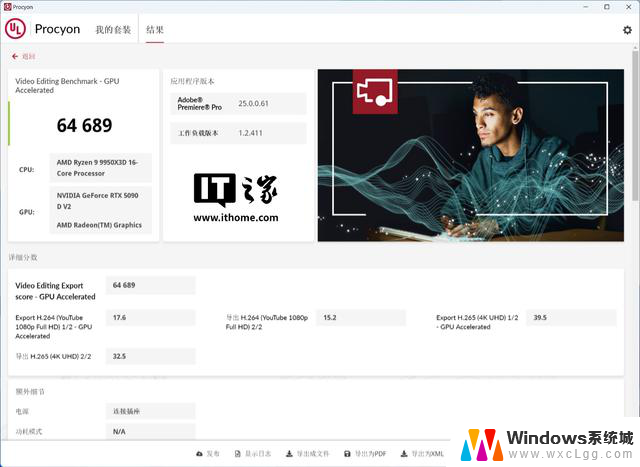Click the Adobe Premiere Pro label

point(199,103)
